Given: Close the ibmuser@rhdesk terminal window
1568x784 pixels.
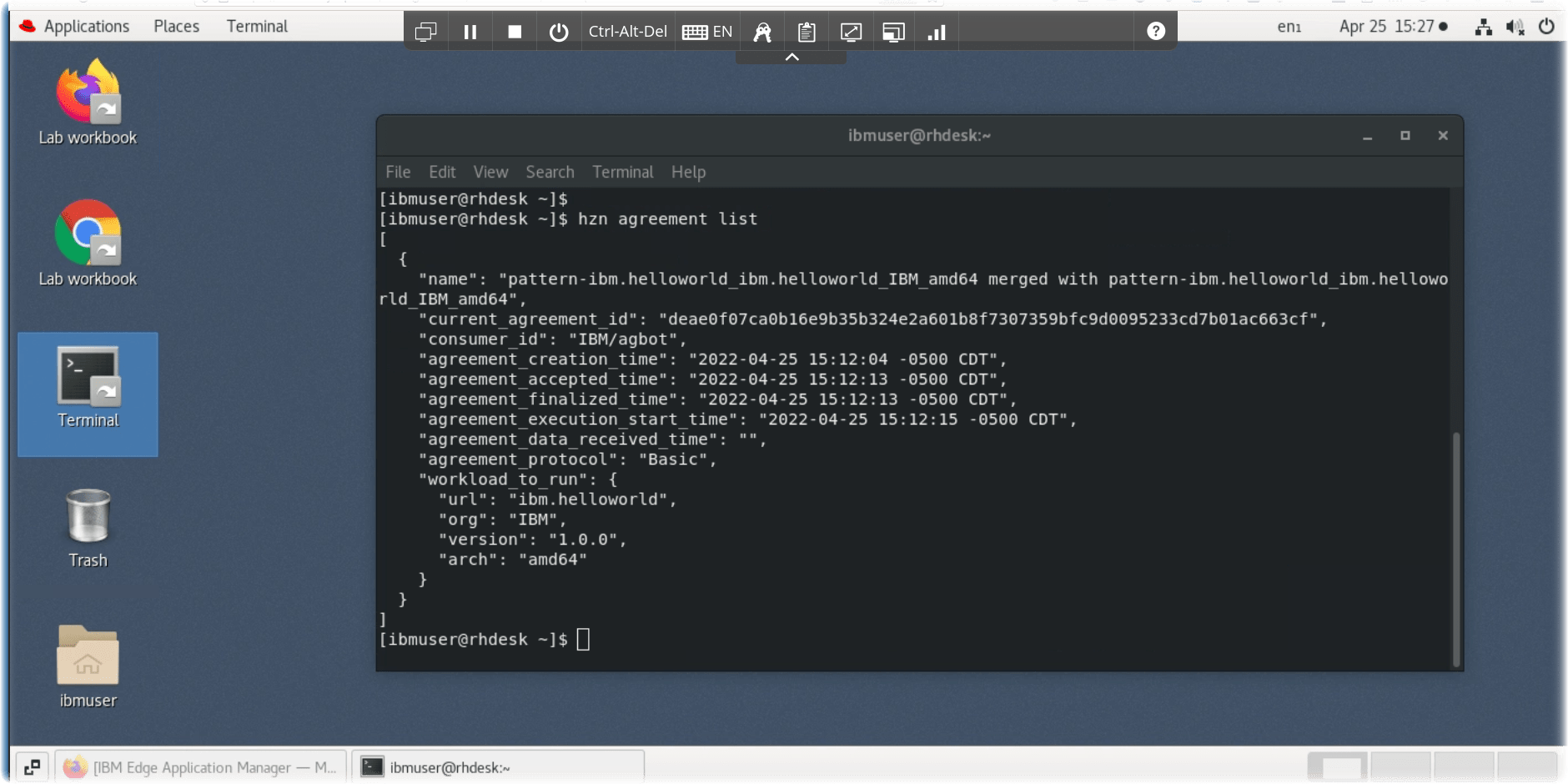Looking at the screenshot, I should [1443, 136].
